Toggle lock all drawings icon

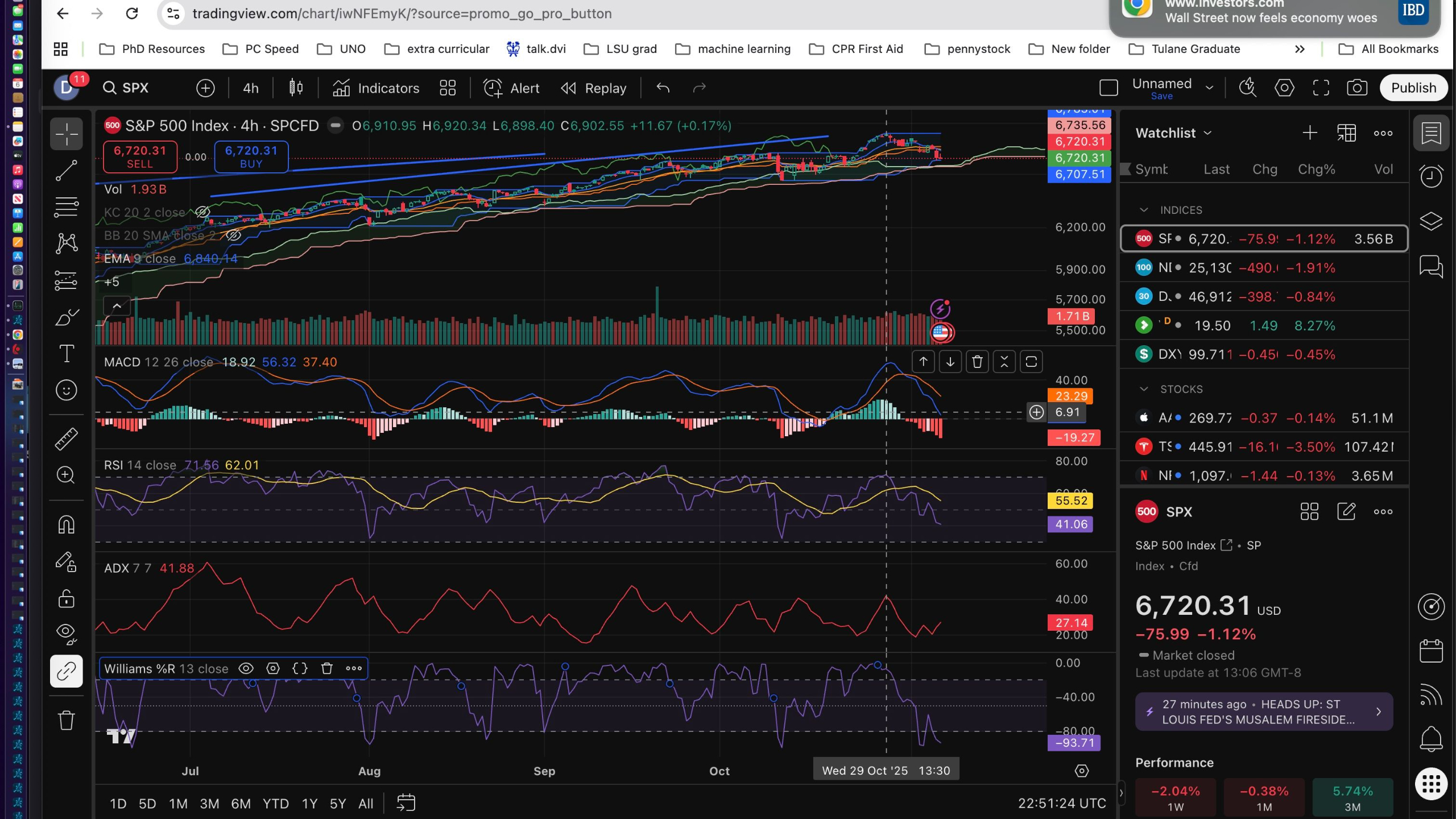click(x=67, y=598)
